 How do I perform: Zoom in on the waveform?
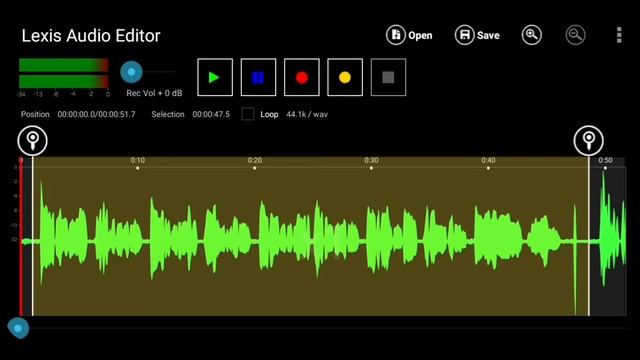[531, 35]
